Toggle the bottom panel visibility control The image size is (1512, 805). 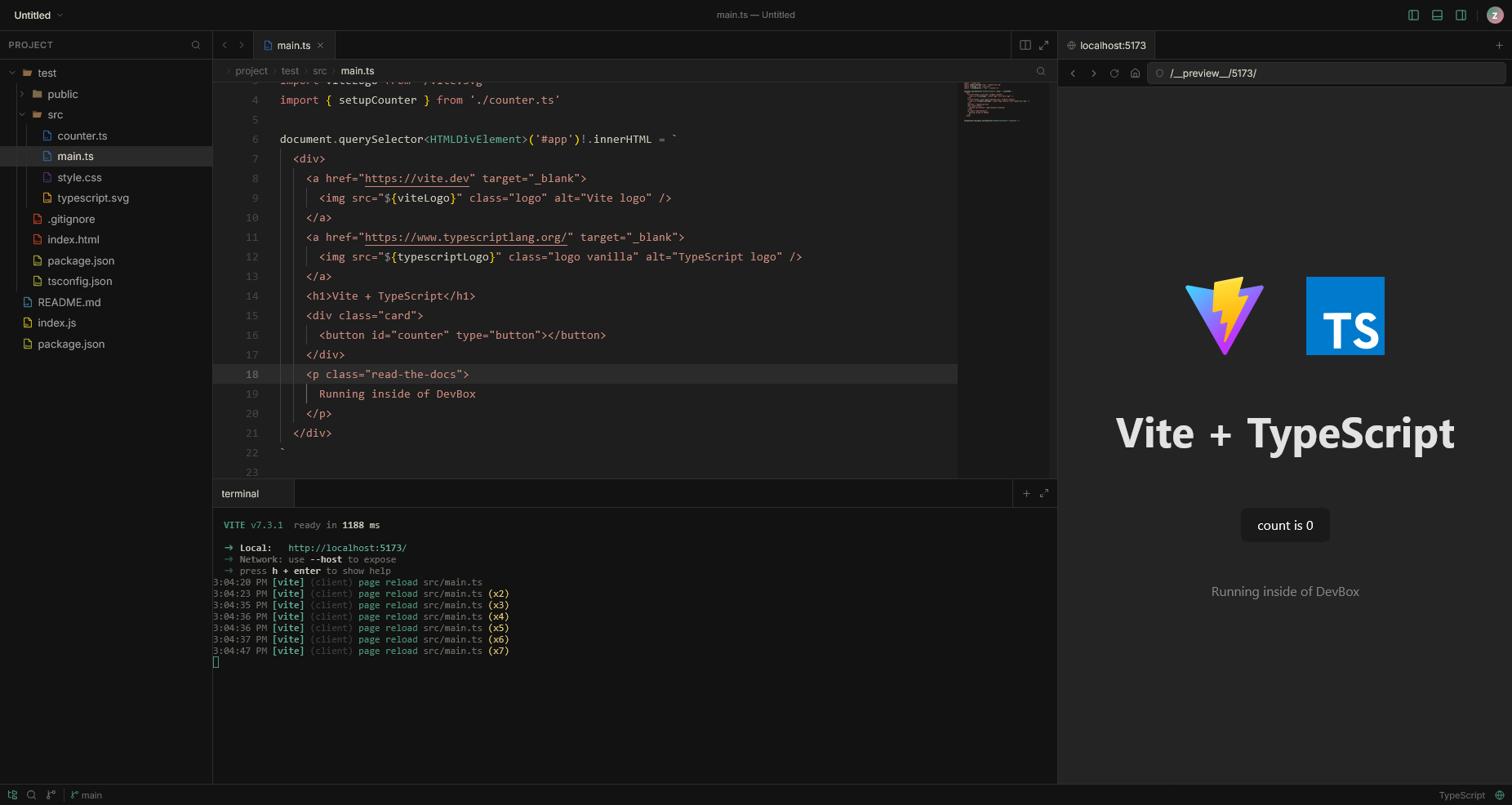point(1437,15)
